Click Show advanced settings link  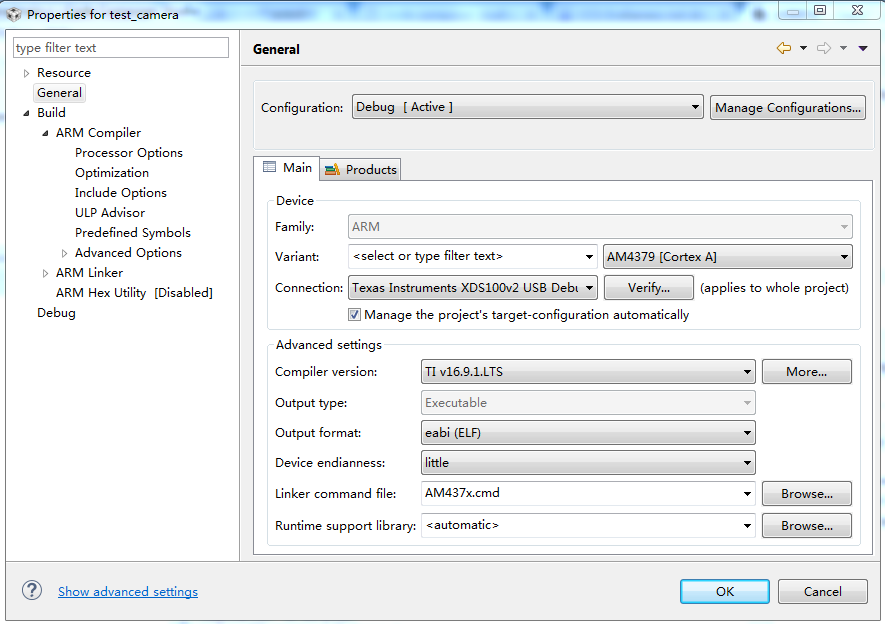pyautogui.click(x=128, y=591)
